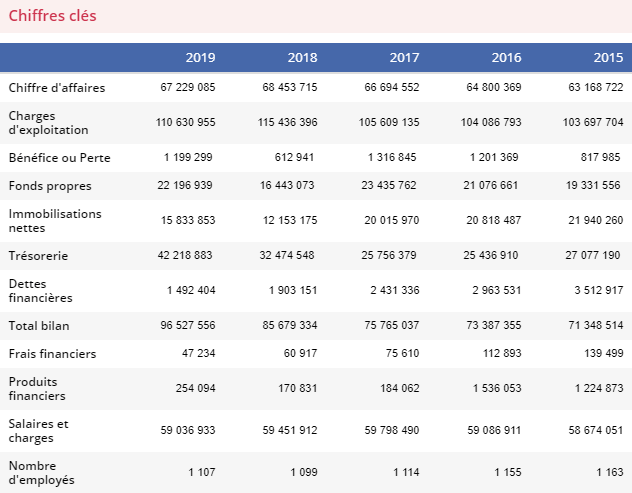Select the Nombre d'employés row label
632x493 pixels.
point(42,473)
